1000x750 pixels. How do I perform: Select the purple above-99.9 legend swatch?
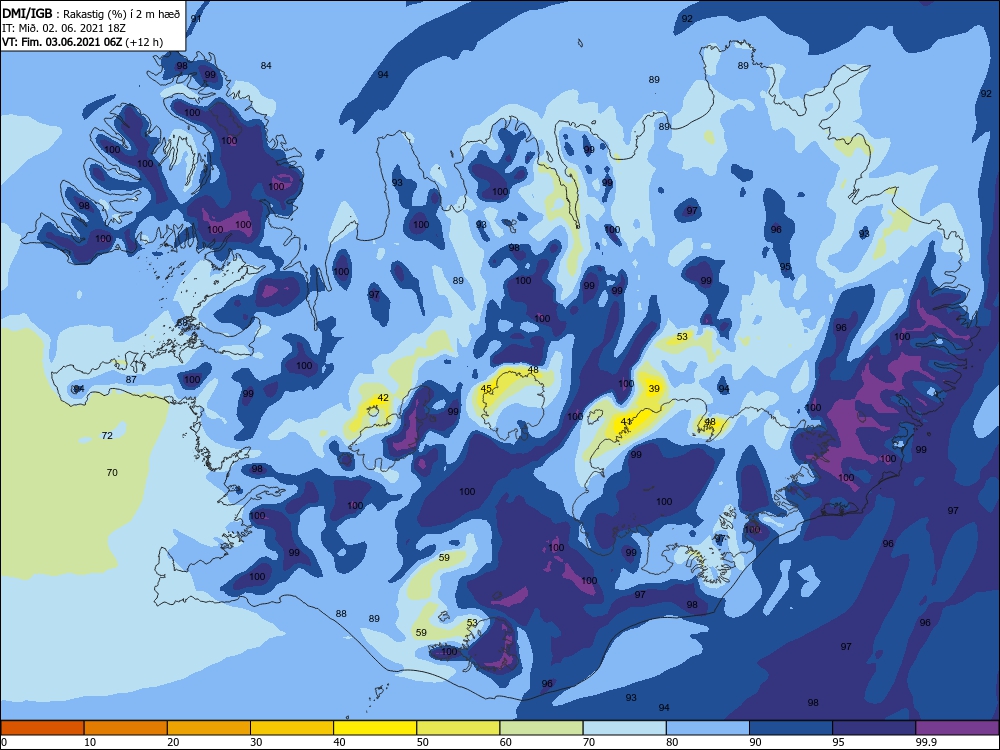[x=957, y=728]
